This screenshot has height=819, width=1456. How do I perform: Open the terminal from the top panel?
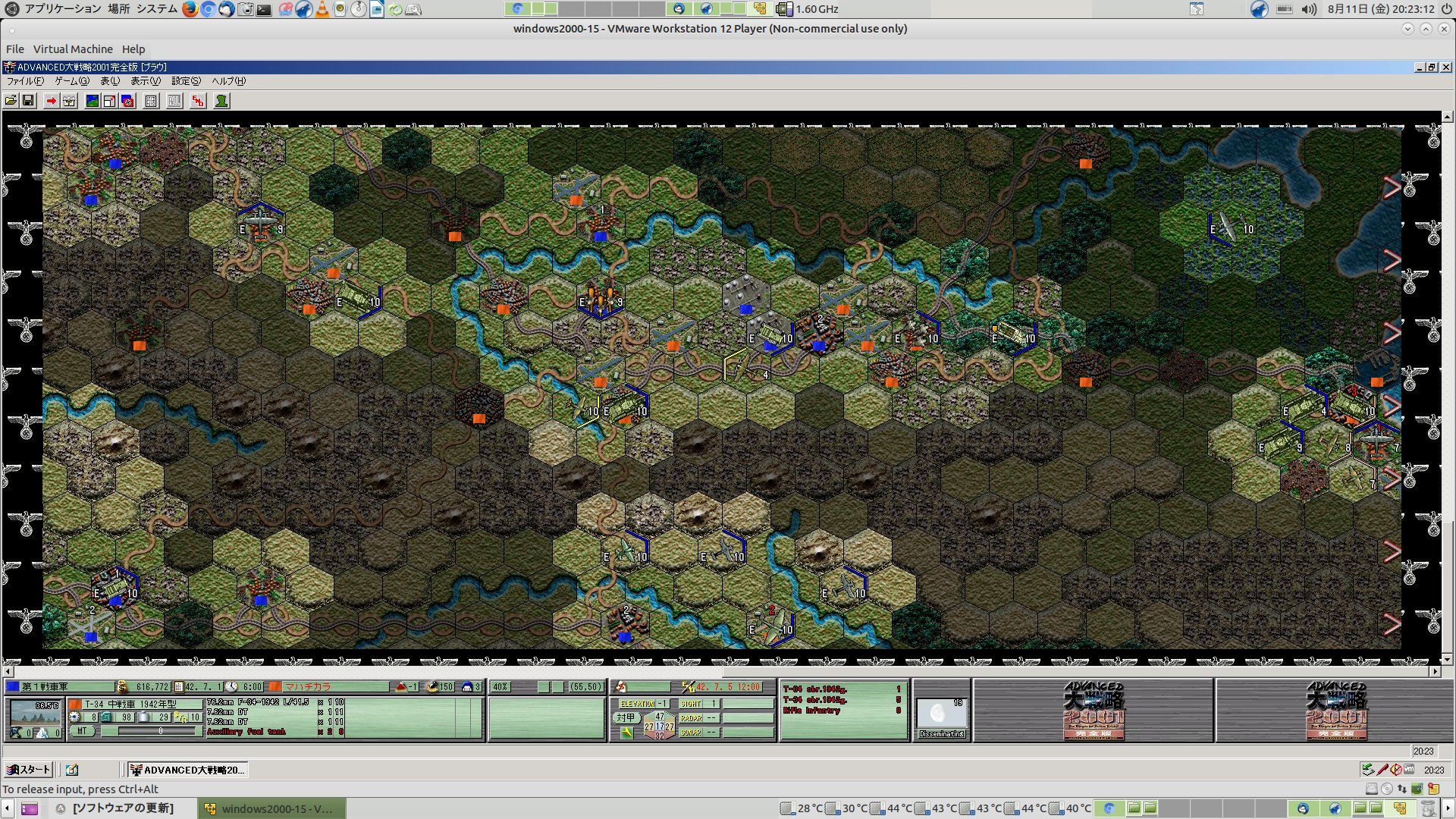[x=264, y=9]
